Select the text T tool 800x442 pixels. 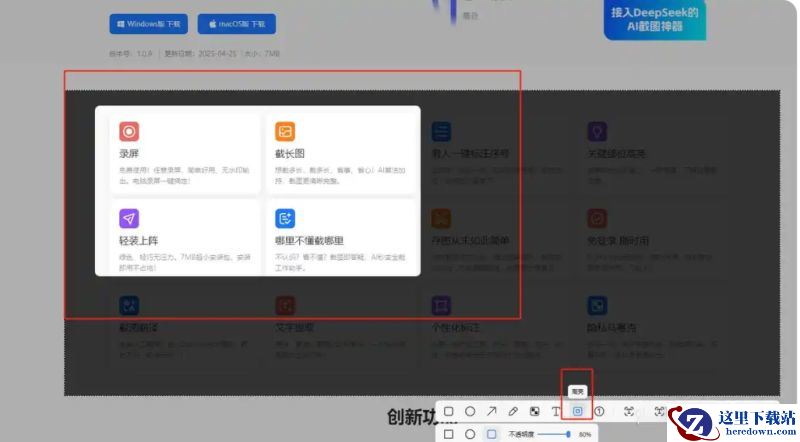pos(556,411)
